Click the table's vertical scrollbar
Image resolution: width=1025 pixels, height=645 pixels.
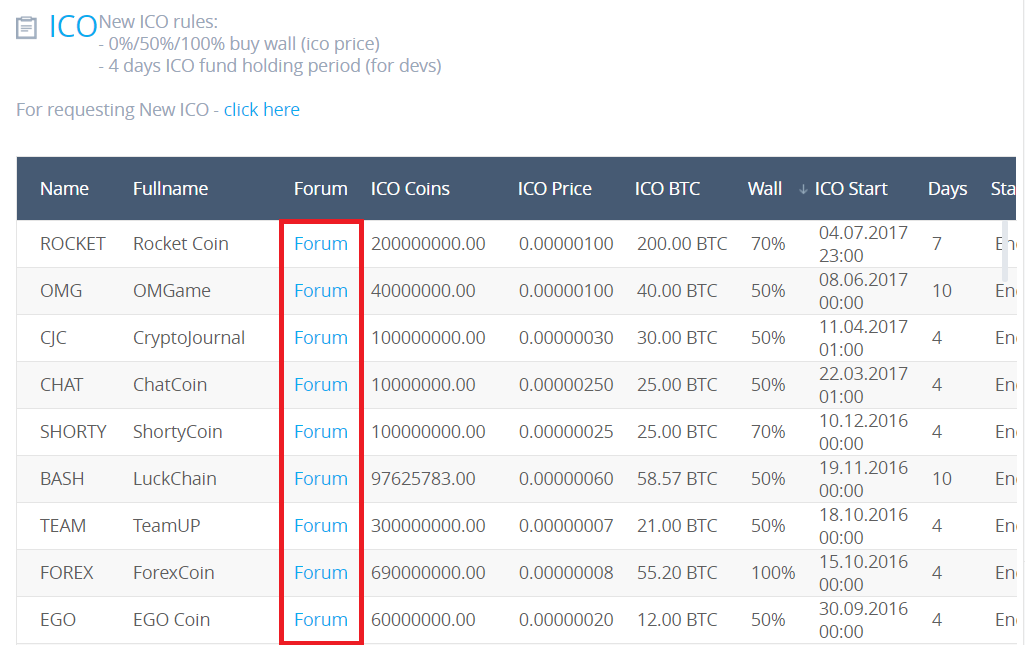pyautogui.click(x=1005, y=250)
